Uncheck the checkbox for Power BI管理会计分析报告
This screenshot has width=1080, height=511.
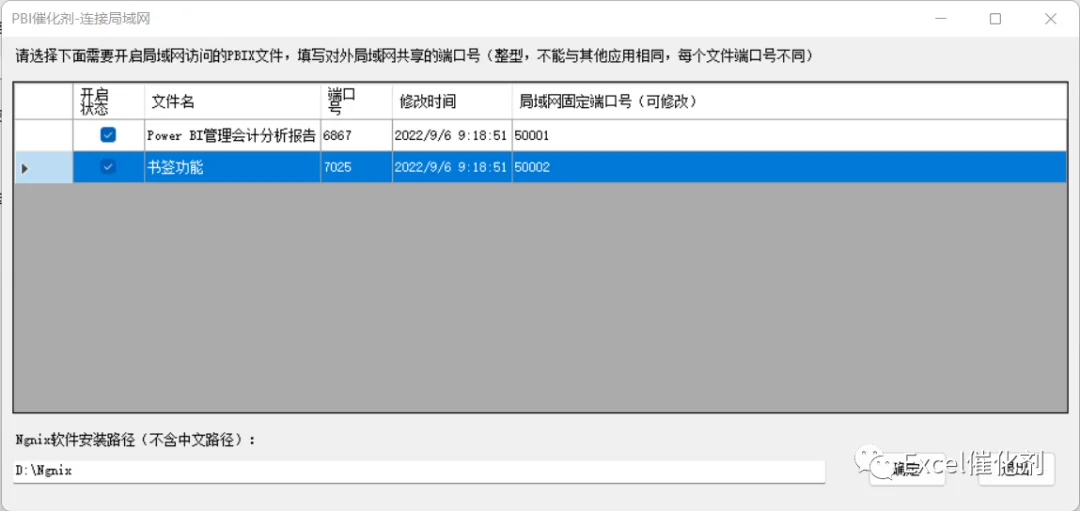click(108, 136)
